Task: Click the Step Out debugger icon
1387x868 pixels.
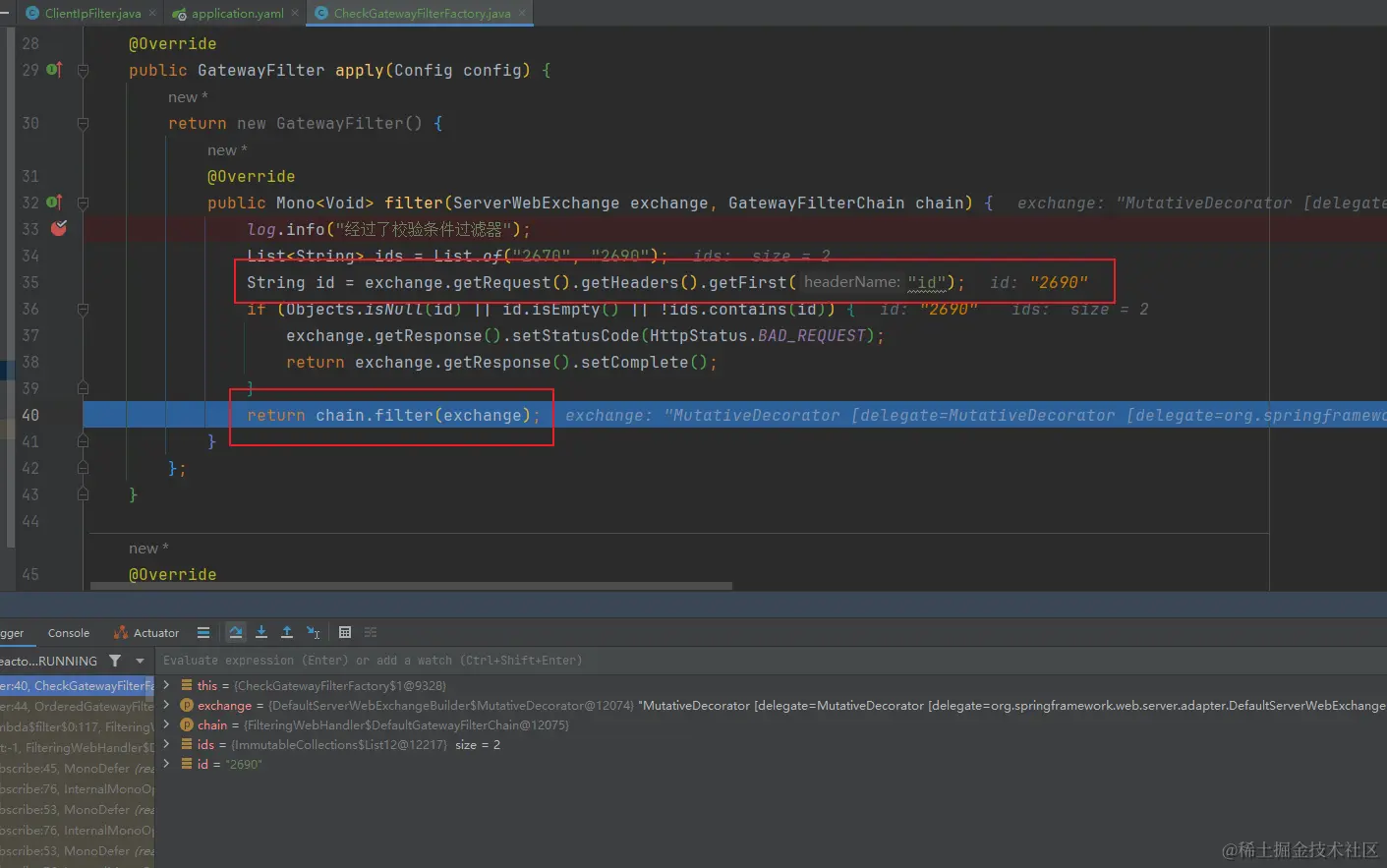Action: point(287,632)
